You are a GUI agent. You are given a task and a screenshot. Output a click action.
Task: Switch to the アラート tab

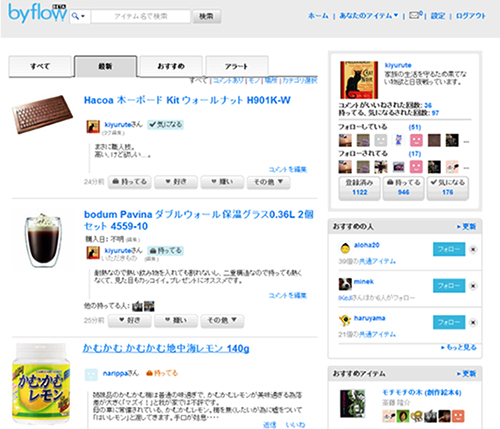237,66
